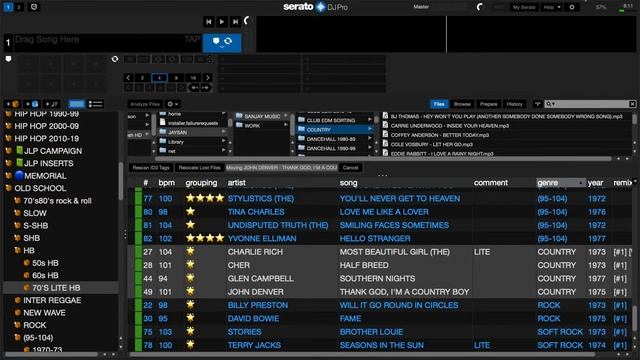Switch library to simple list view
The width and height of the screenshot is (640, 360).
tap(96, 104)
